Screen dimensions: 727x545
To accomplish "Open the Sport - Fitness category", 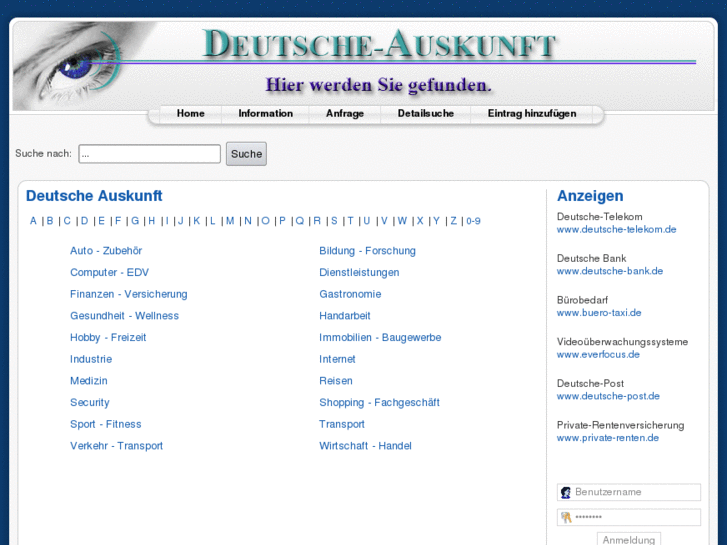I will tap(106, 424).
